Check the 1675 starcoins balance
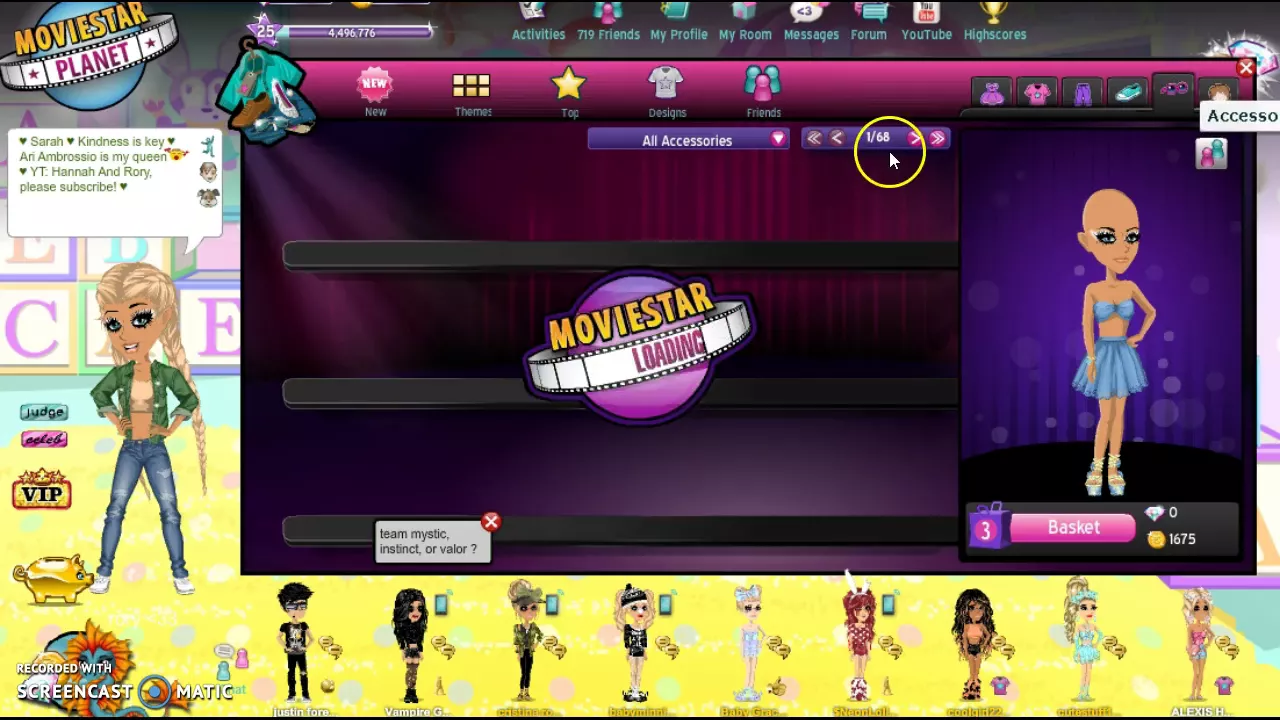Image resolution: width=1280 pixels, height=720 pixels. pos(1171,539)
